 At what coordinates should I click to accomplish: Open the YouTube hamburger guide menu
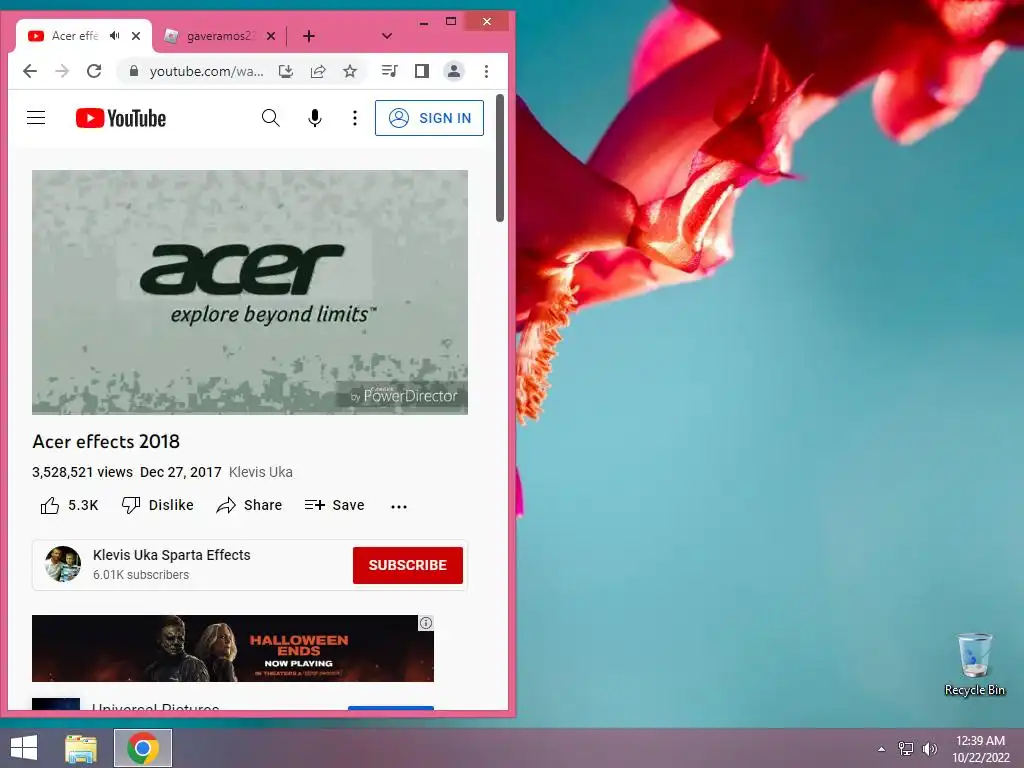click(36, 118)
